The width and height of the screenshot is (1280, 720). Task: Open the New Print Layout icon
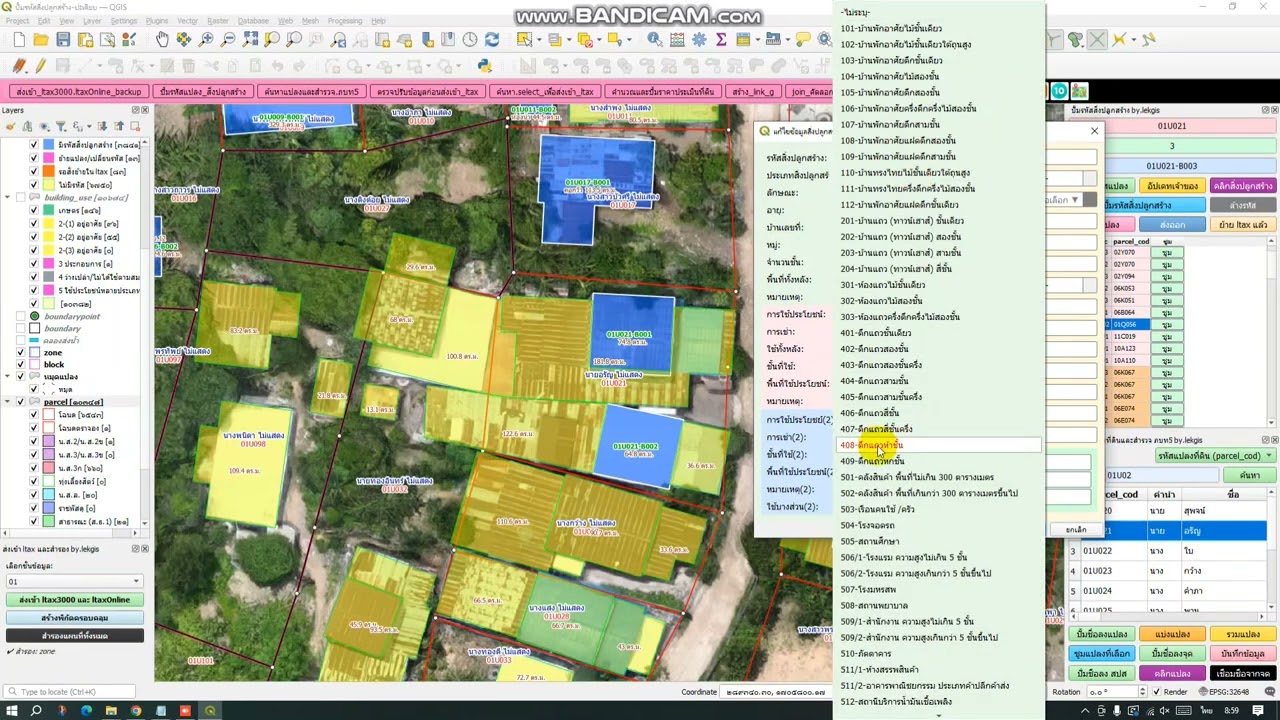[x=85, y=40]
